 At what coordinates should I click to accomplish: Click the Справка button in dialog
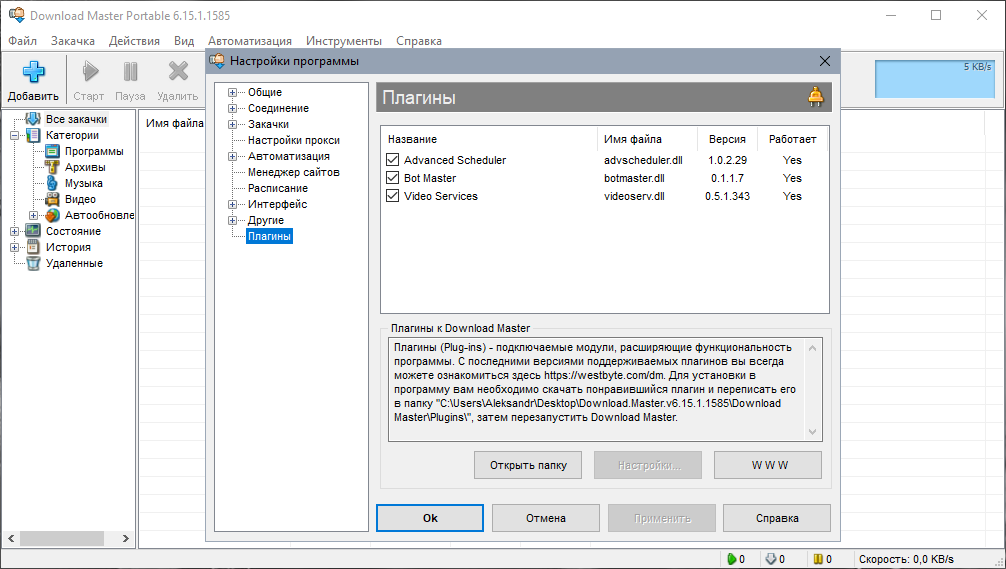[x=777, y=518]
